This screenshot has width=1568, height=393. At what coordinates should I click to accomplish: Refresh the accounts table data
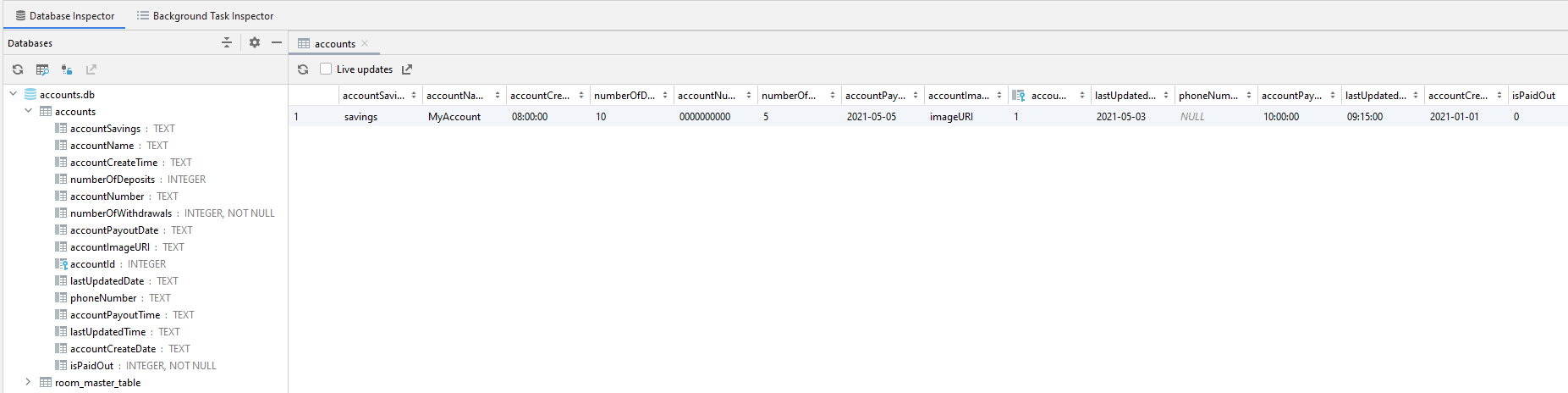pyautogui.click(x=303, y=69)
